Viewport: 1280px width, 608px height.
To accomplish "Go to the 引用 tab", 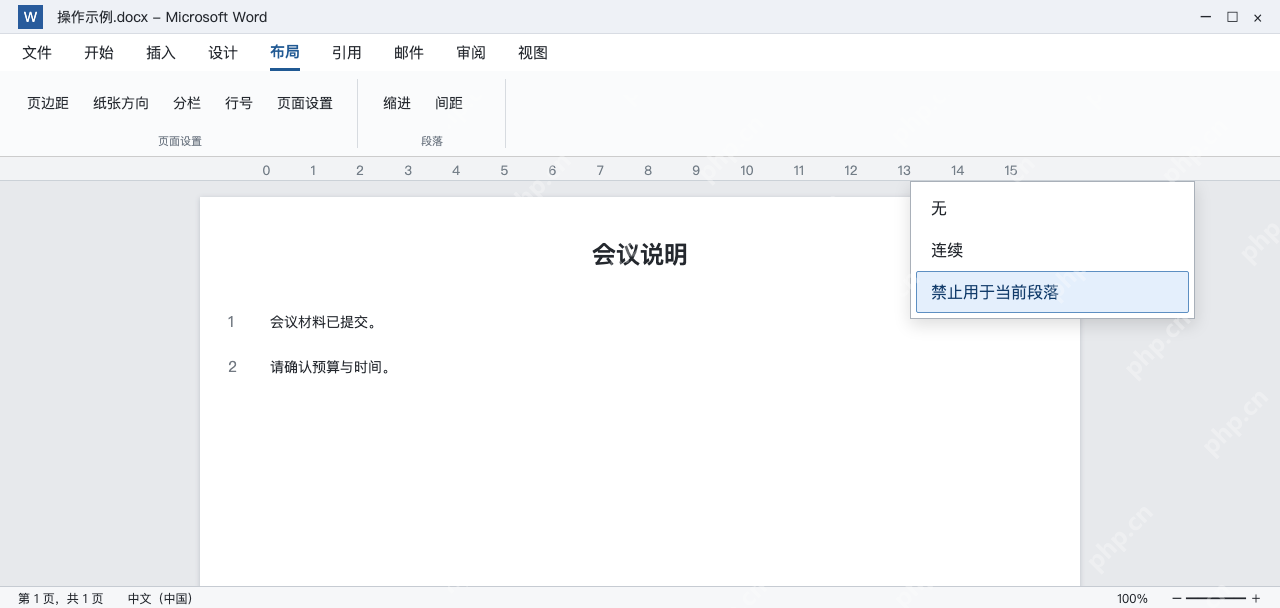I will click(x=347, y=53).
